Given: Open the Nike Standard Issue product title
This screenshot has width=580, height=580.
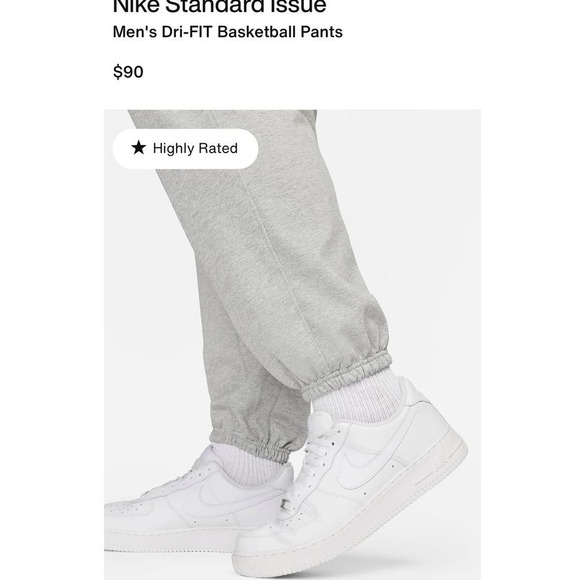Looking at the screenshot, I should (219, 6).
